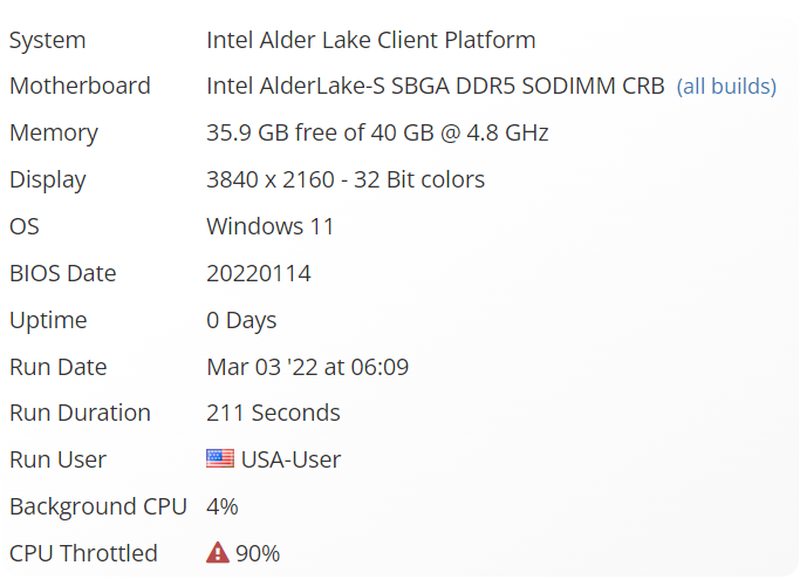This screenshot has height=579, width=800.
Task: Click the red CPU throttled warning icon
Action: 217,553
